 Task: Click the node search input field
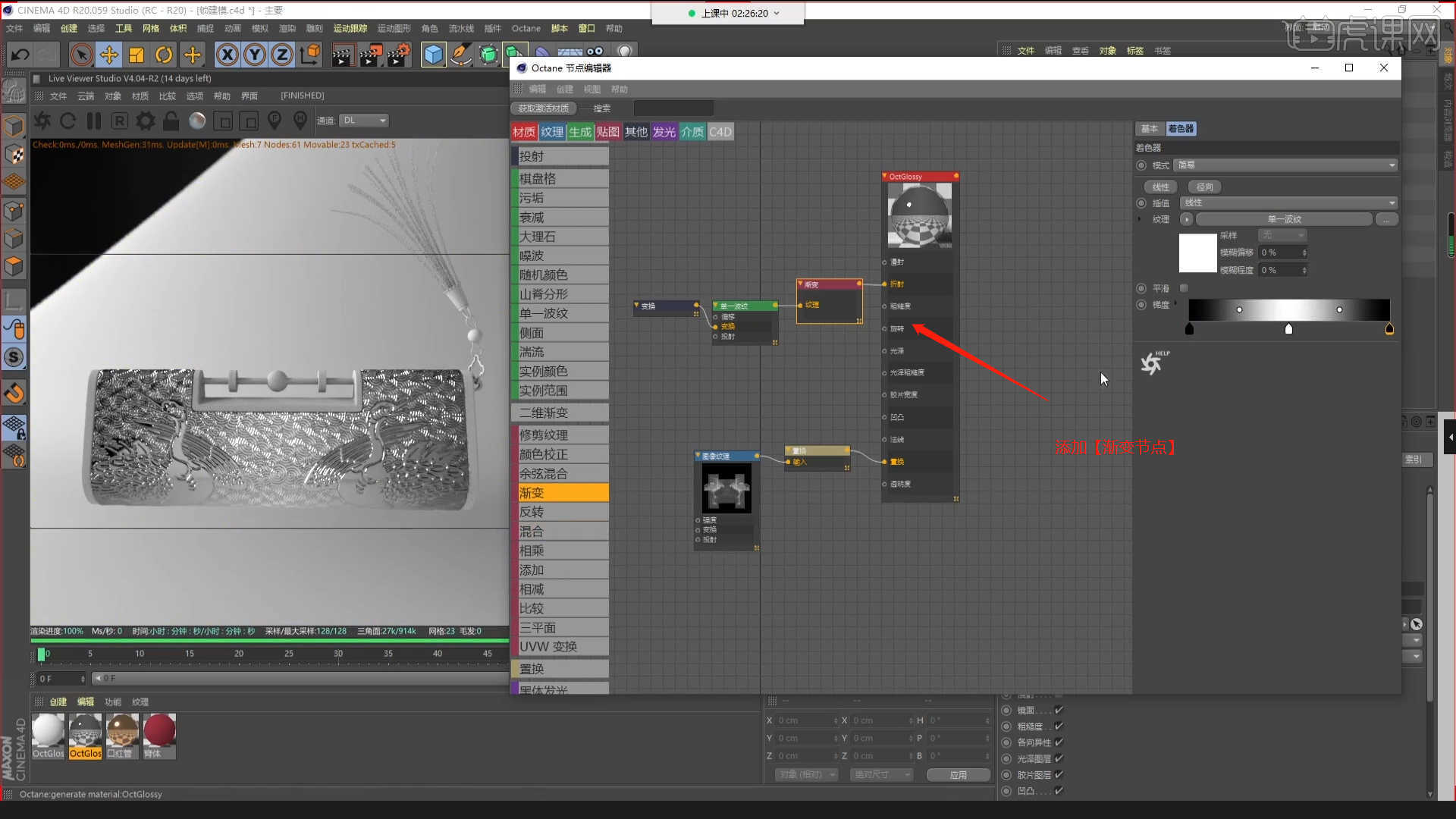[x=673, y=108]
